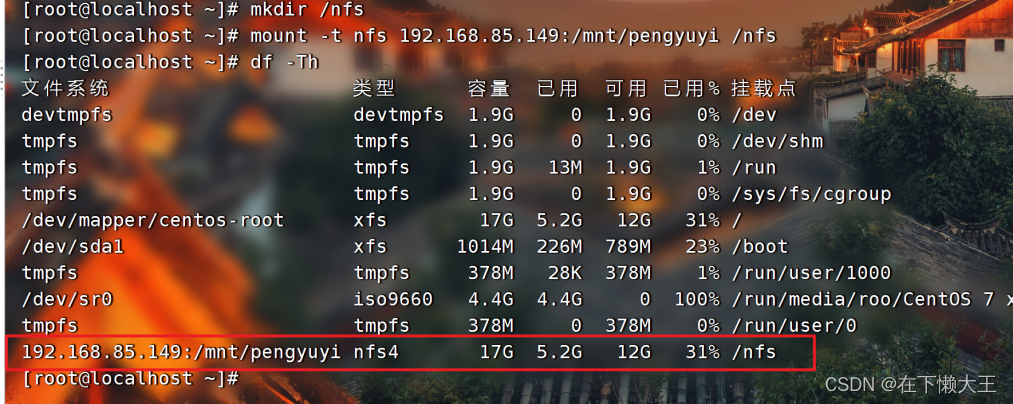The height and width of the screenshot is (404, 1013).
Task: Click '/dev/mapper/centos-root' filesystem entry
Action: click(152, 220)
